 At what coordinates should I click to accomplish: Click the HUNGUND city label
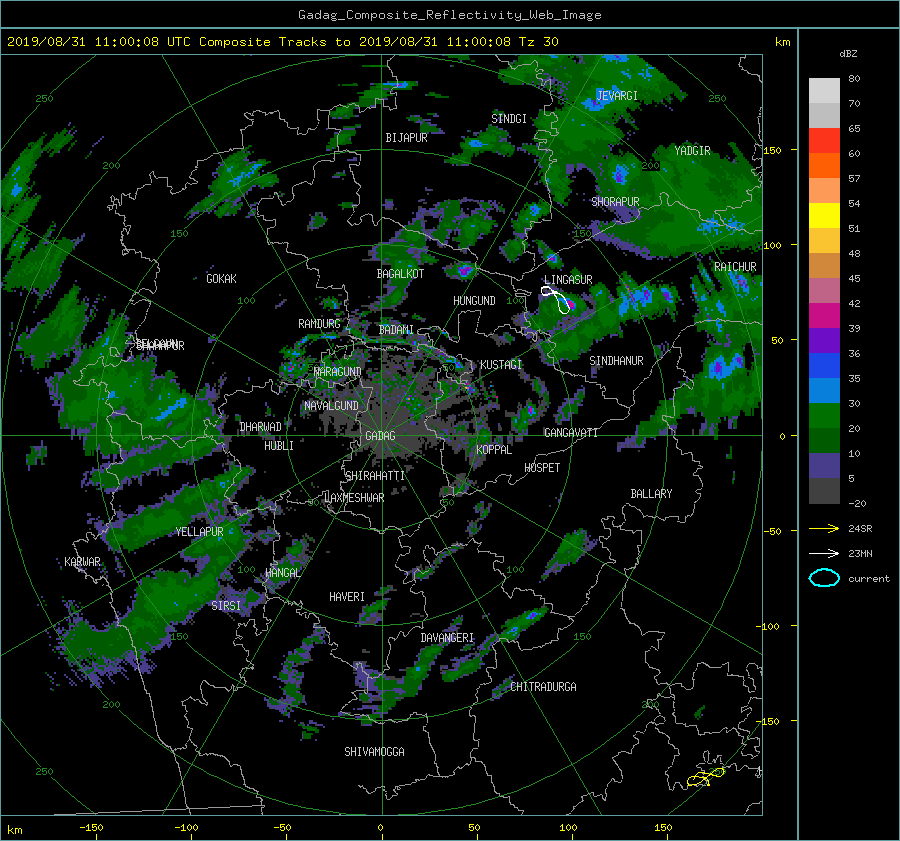click(x=474, y=301)
